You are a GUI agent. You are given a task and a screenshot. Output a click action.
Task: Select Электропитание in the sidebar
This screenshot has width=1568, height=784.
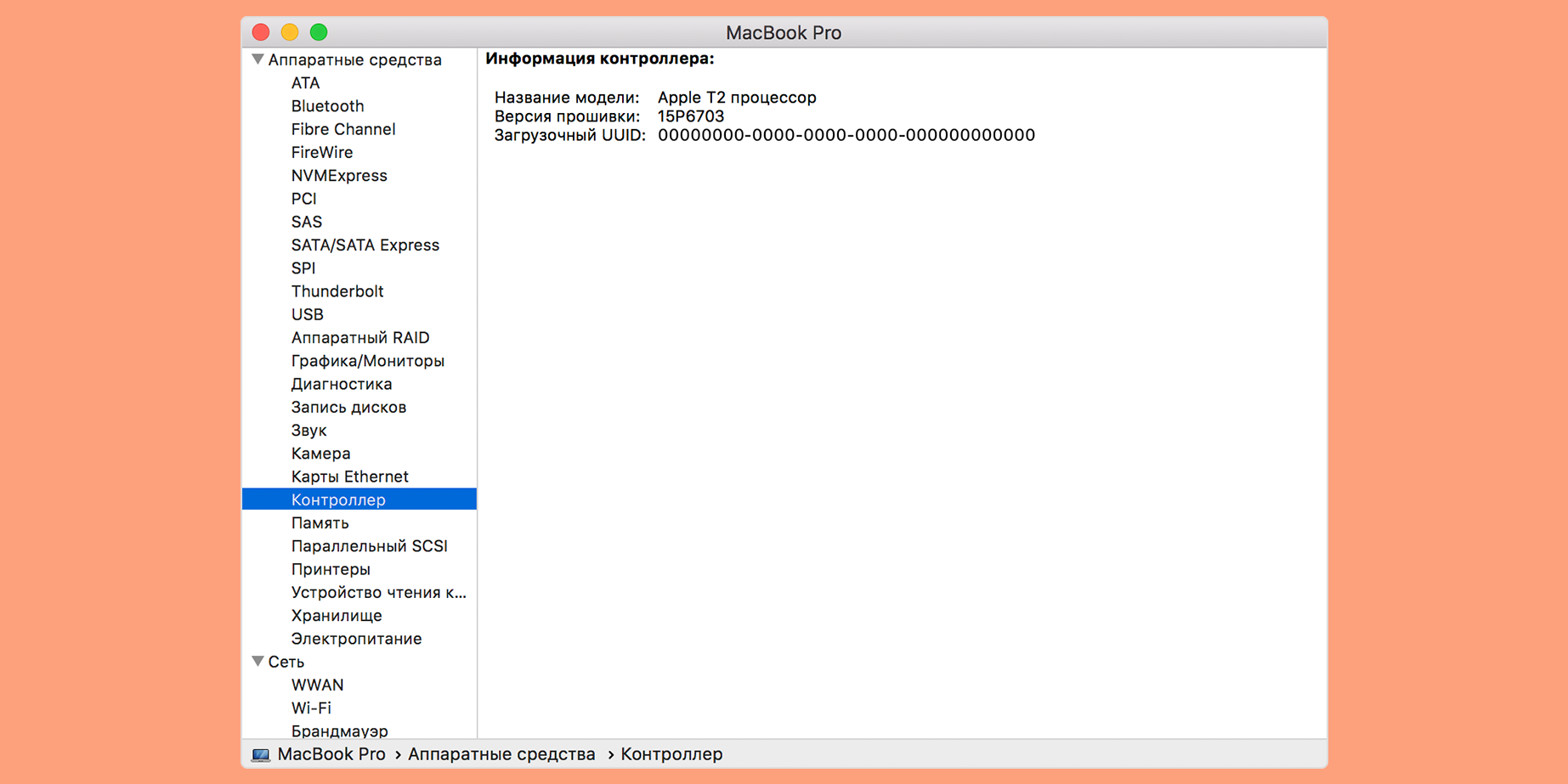coord(356,639)
